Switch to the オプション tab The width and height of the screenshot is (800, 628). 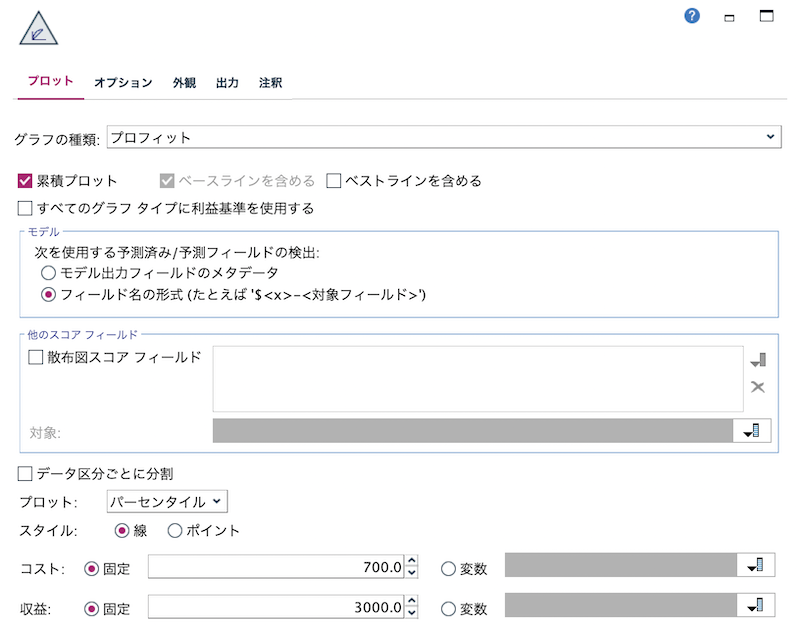coord(122,83)
